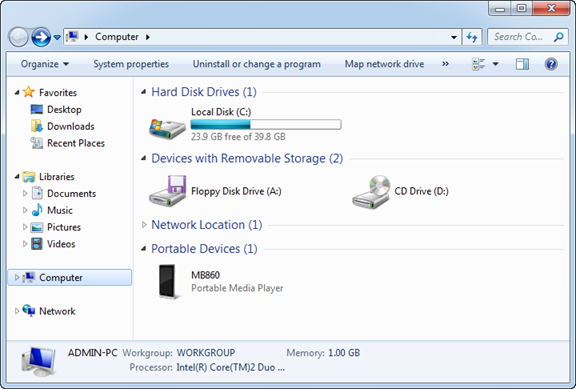
Task: Show more toolbar commands via the chevron
Action: [445, 64]
